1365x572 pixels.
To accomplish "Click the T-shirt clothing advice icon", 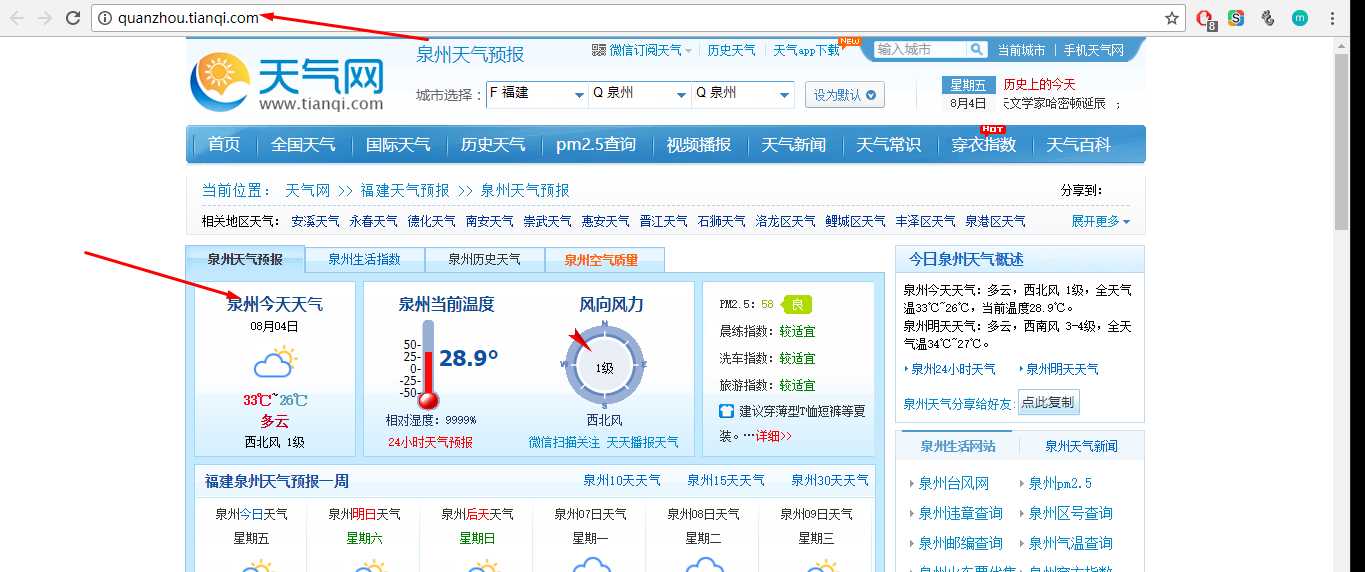I will click(726, 411).
